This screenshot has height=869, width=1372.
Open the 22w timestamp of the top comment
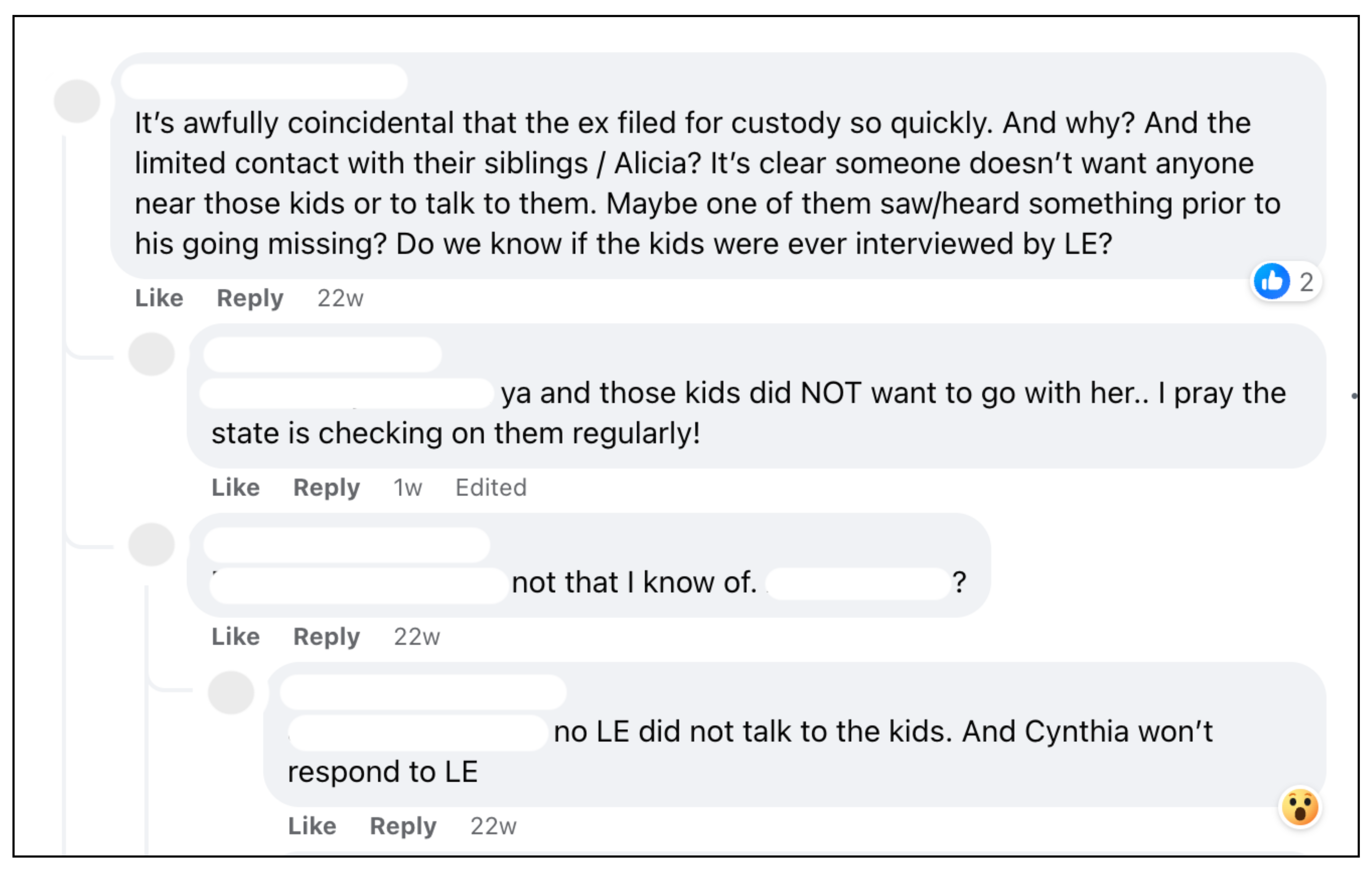(x=340, y=298)
